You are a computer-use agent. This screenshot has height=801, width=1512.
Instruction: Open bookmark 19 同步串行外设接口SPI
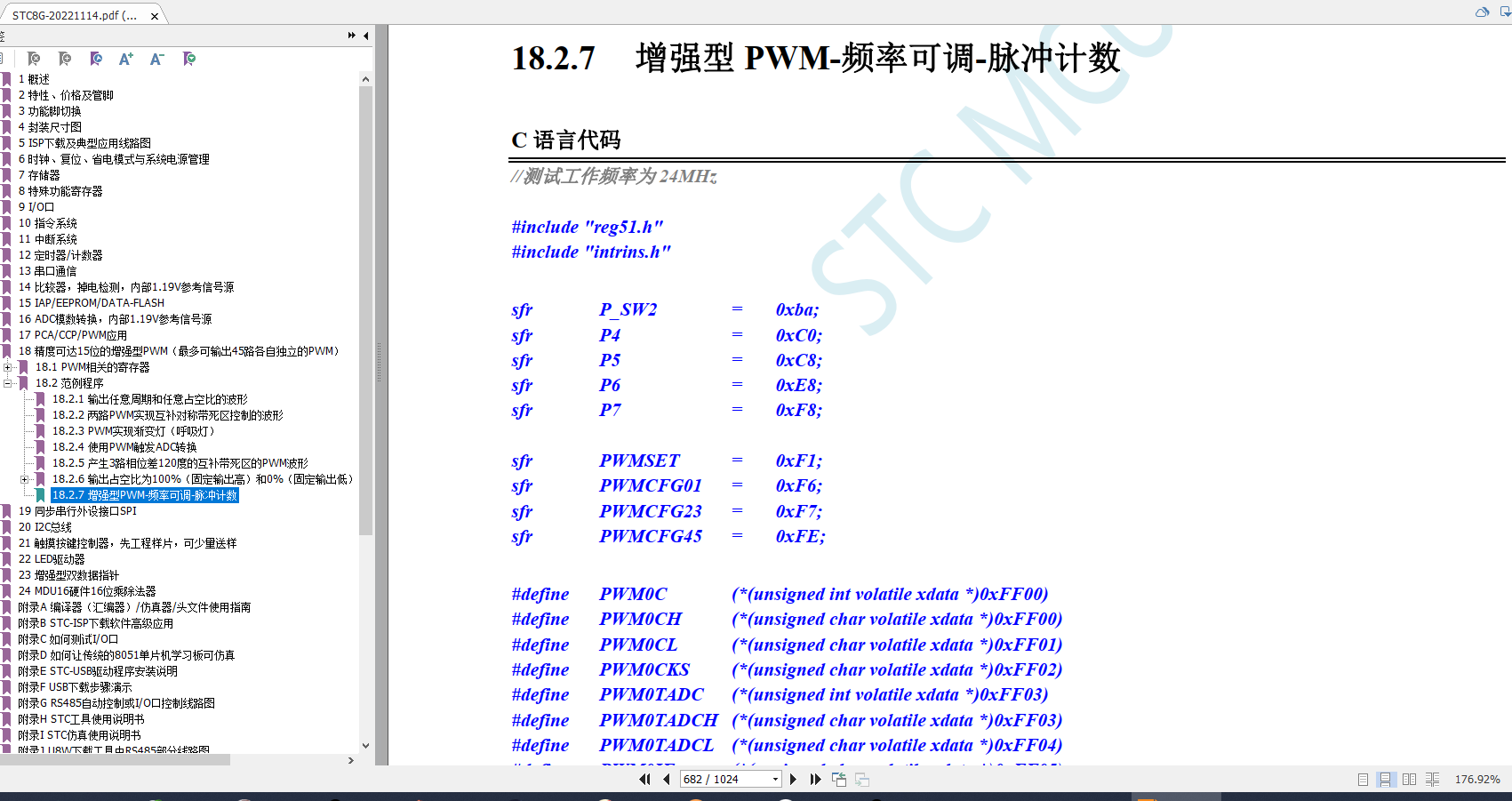coord(77,511)
